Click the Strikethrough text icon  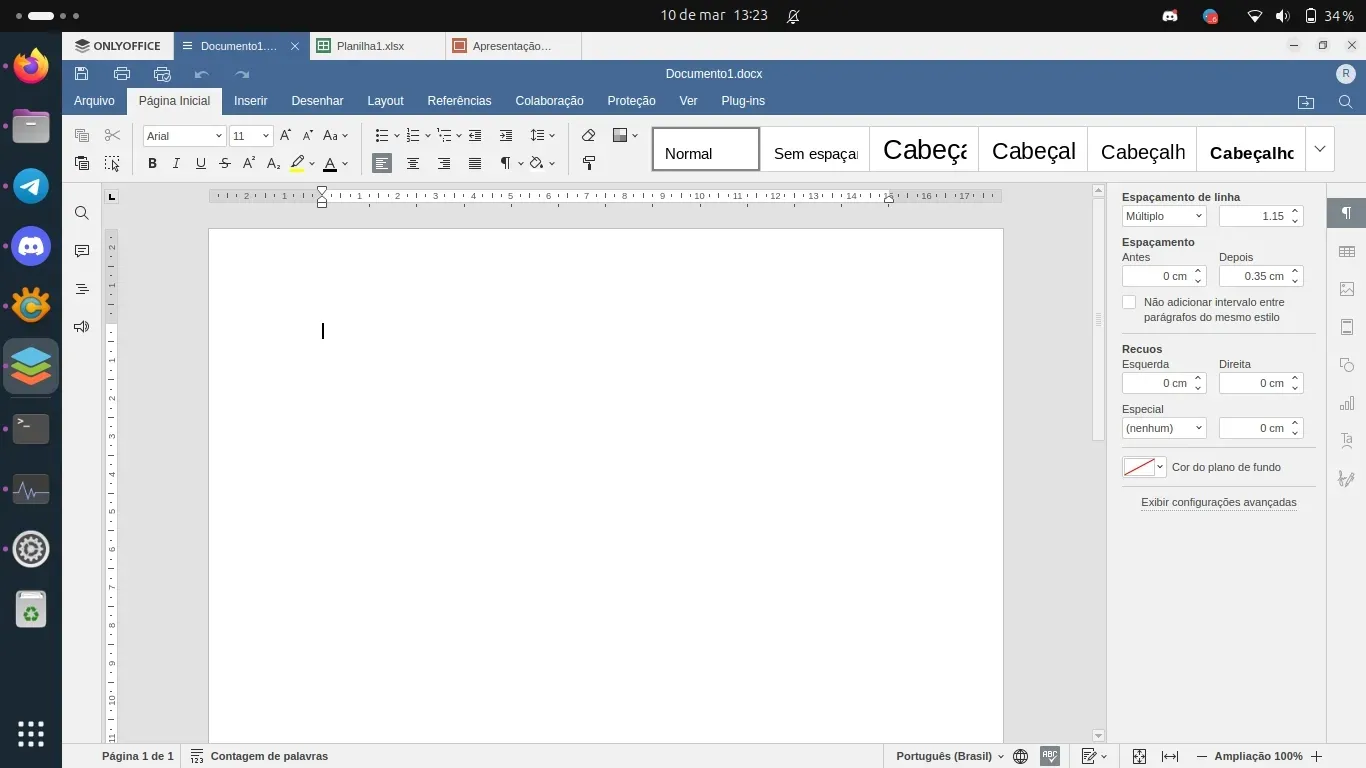tap(225, 164)
